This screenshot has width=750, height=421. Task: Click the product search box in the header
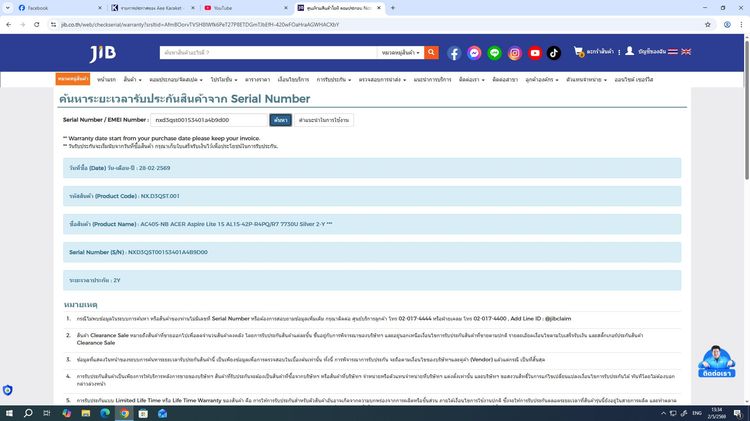(x=268, y=53)
